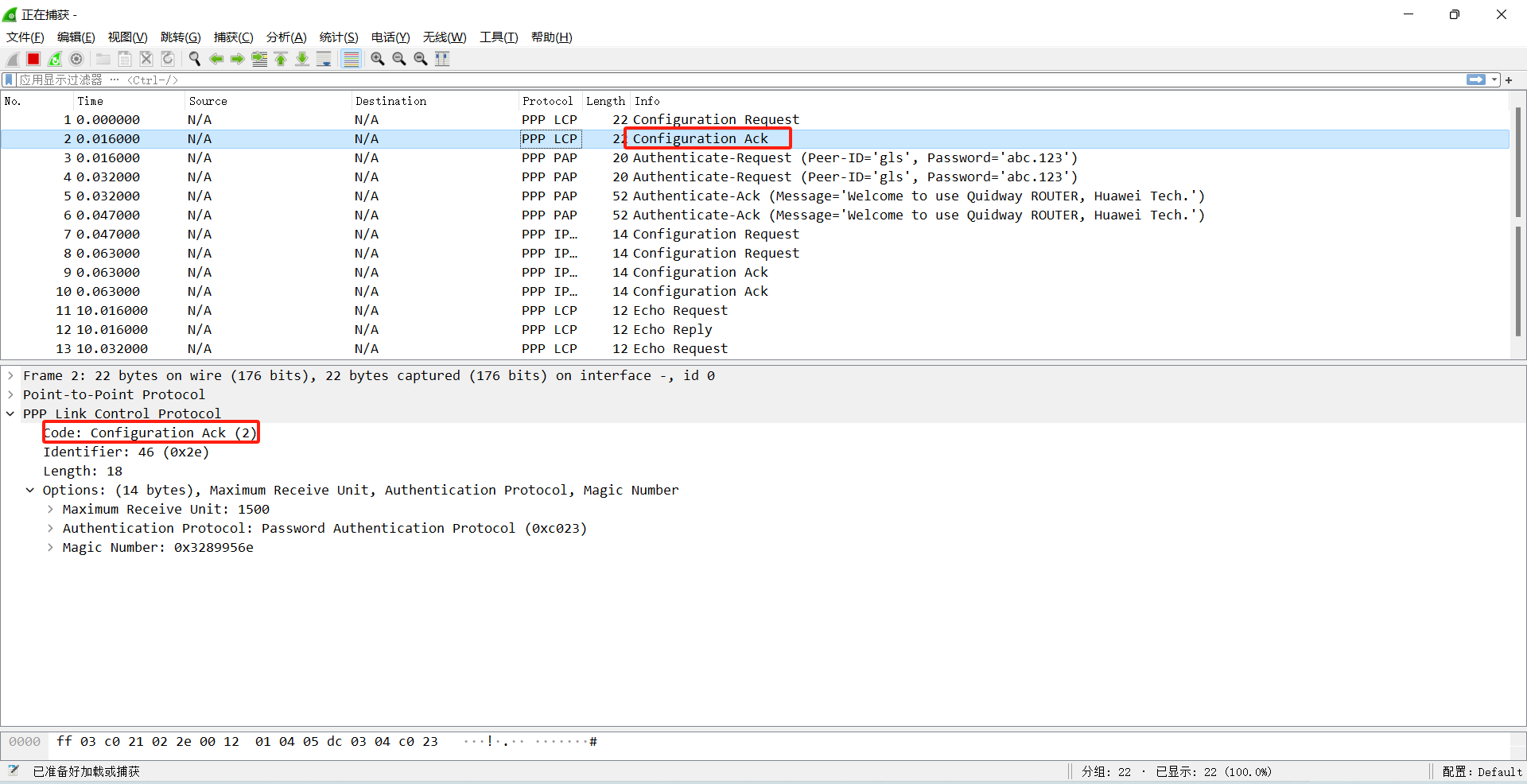Open the 捕获(C) menu
Image resolution: width=1527 pixels, height=784 pixels.
tap(234, 37)
